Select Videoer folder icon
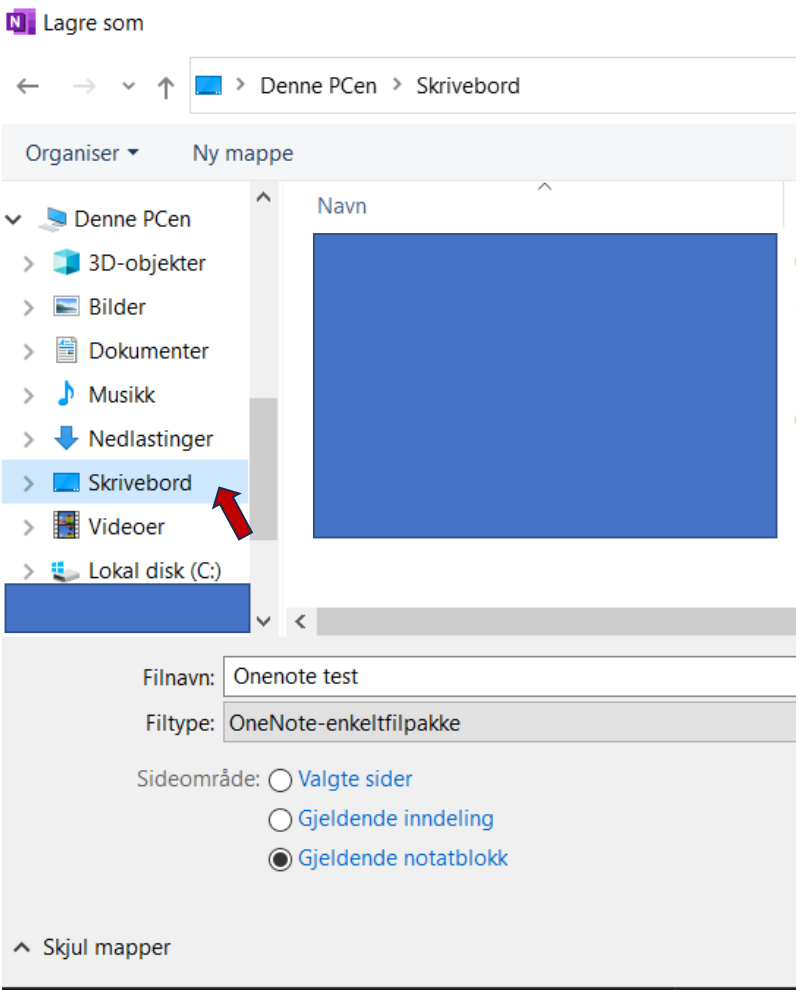The width and height of the screenshot is (802, 995). 66,525
